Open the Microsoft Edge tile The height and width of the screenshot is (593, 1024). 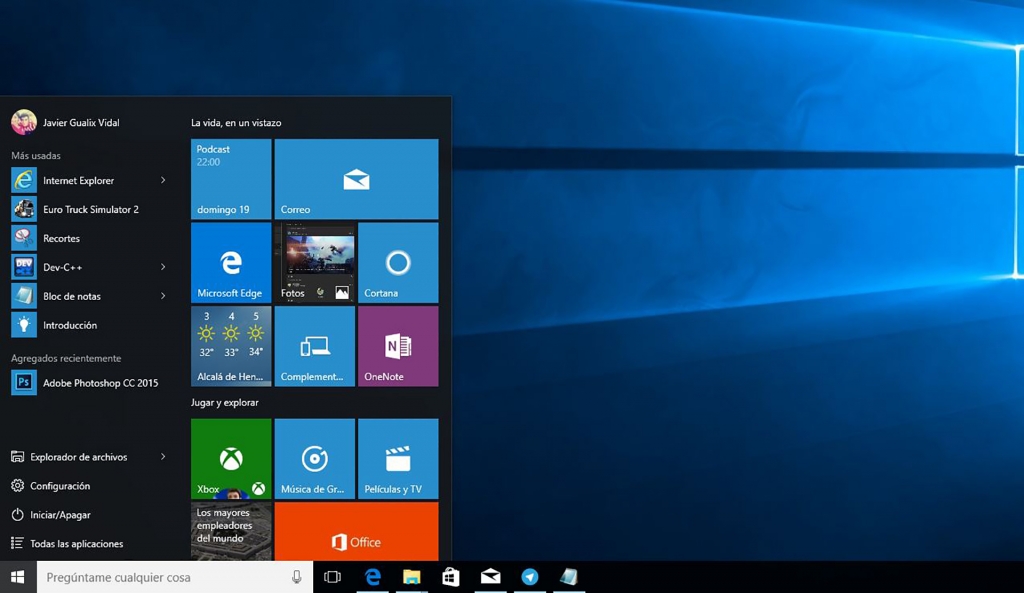click(x=231, y=263)
